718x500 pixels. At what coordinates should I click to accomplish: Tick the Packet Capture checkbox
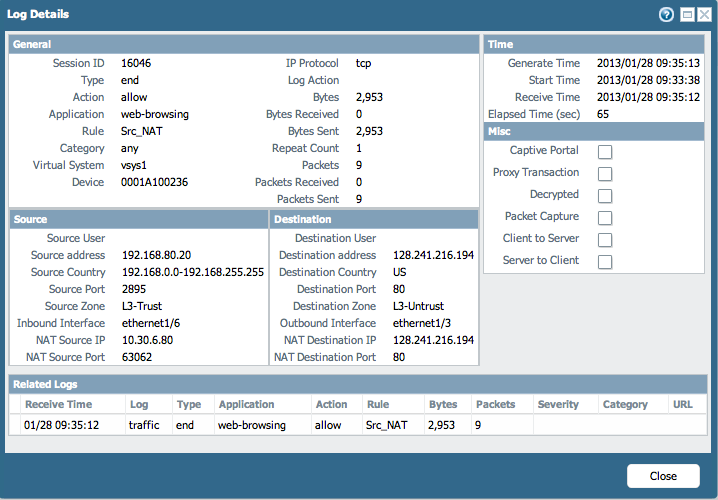click(x=604, y=218)
